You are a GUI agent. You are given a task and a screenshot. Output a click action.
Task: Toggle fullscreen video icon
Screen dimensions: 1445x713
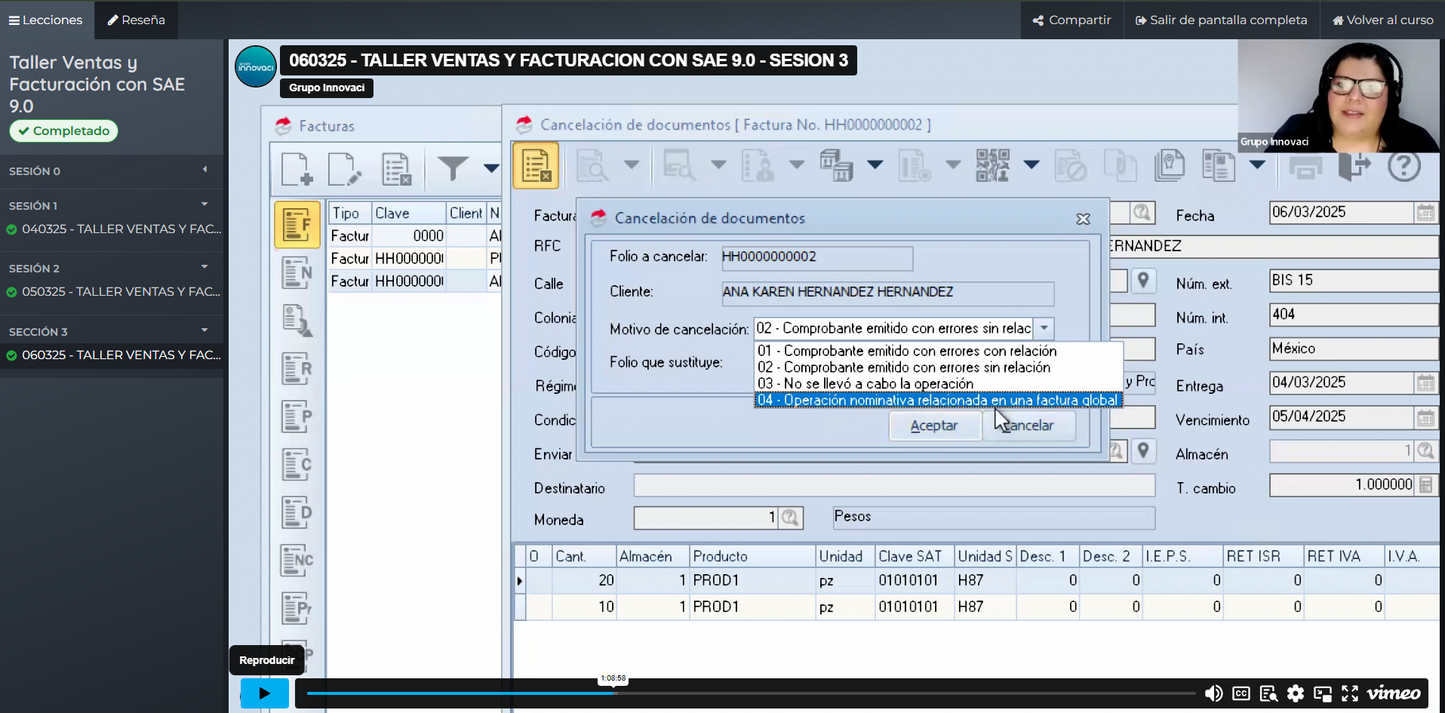pos(1349,693)
